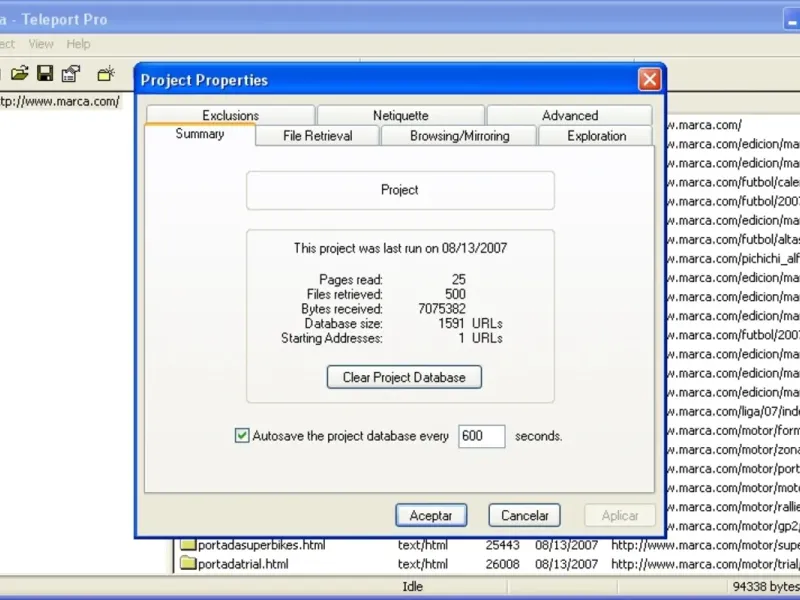Open project using the folder toolbar icon
This screenshot has height=600, width=800.
(19, 73)
